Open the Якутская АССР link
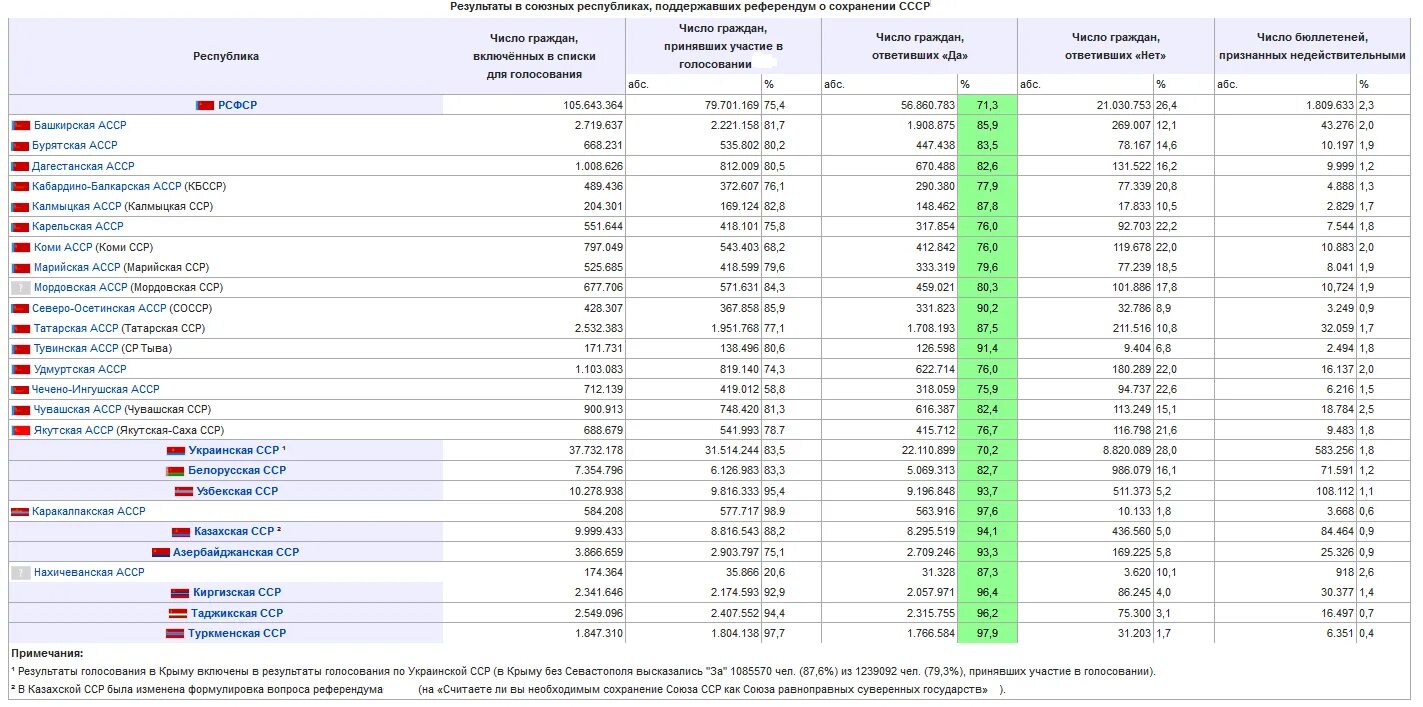The width and height of the screenshot is (1423, 707). (x=73, y=431)
